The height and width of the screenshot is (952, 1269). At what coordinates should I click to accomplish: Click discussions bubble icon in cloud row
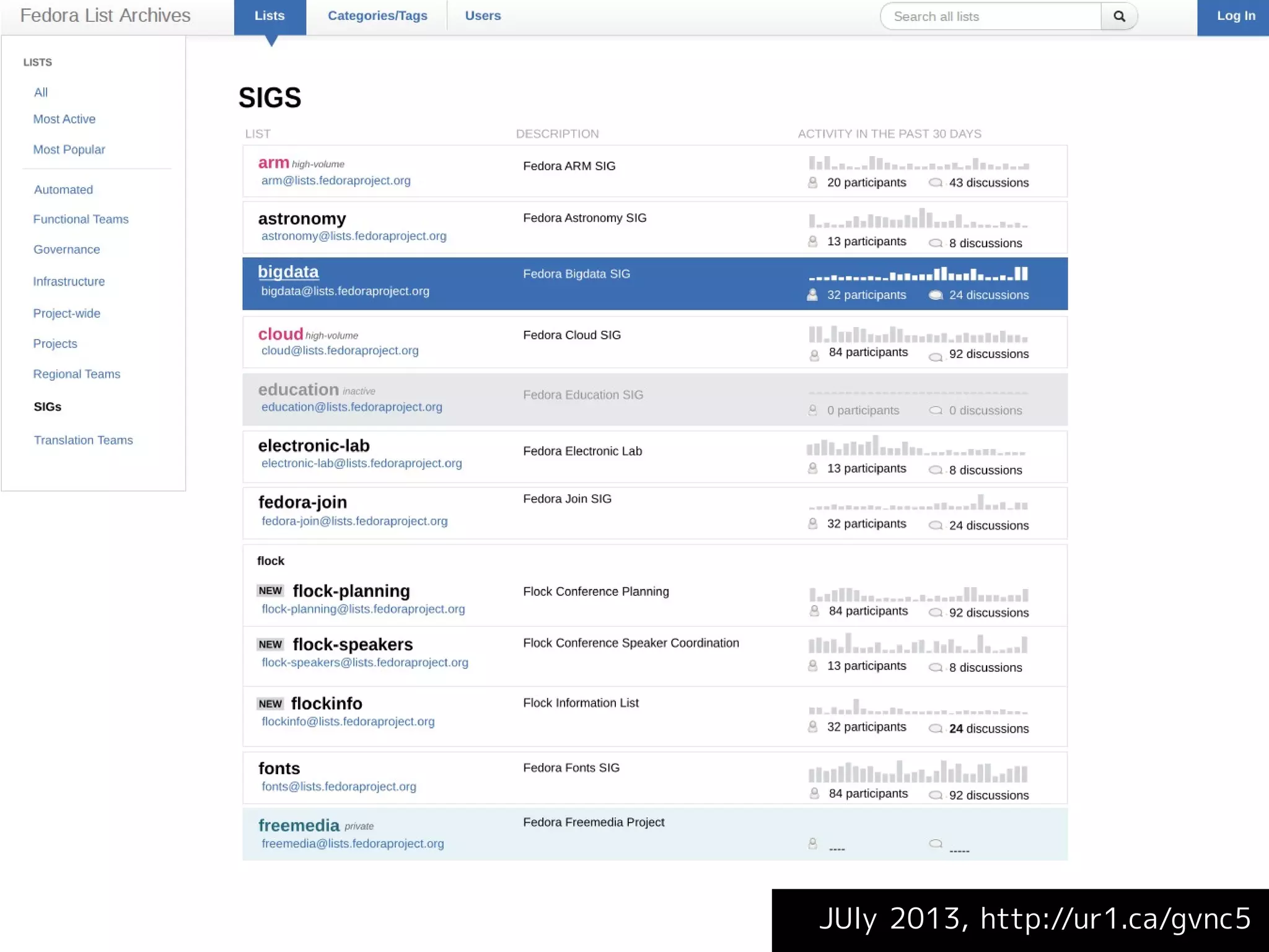coord(936,356)
